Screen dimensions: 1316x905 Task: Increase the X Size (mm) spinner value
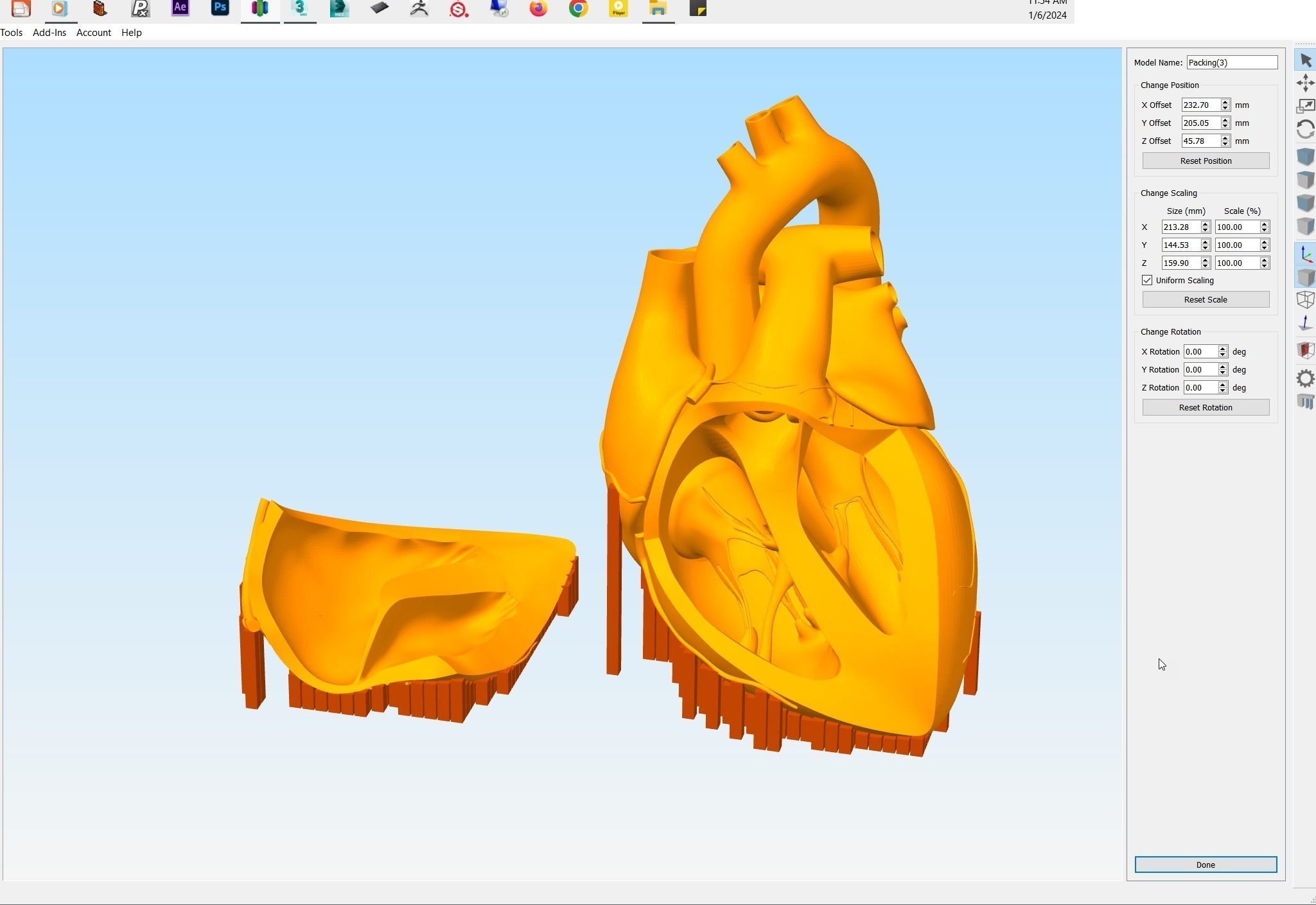pyautogui.click(x=1206, y=224)
